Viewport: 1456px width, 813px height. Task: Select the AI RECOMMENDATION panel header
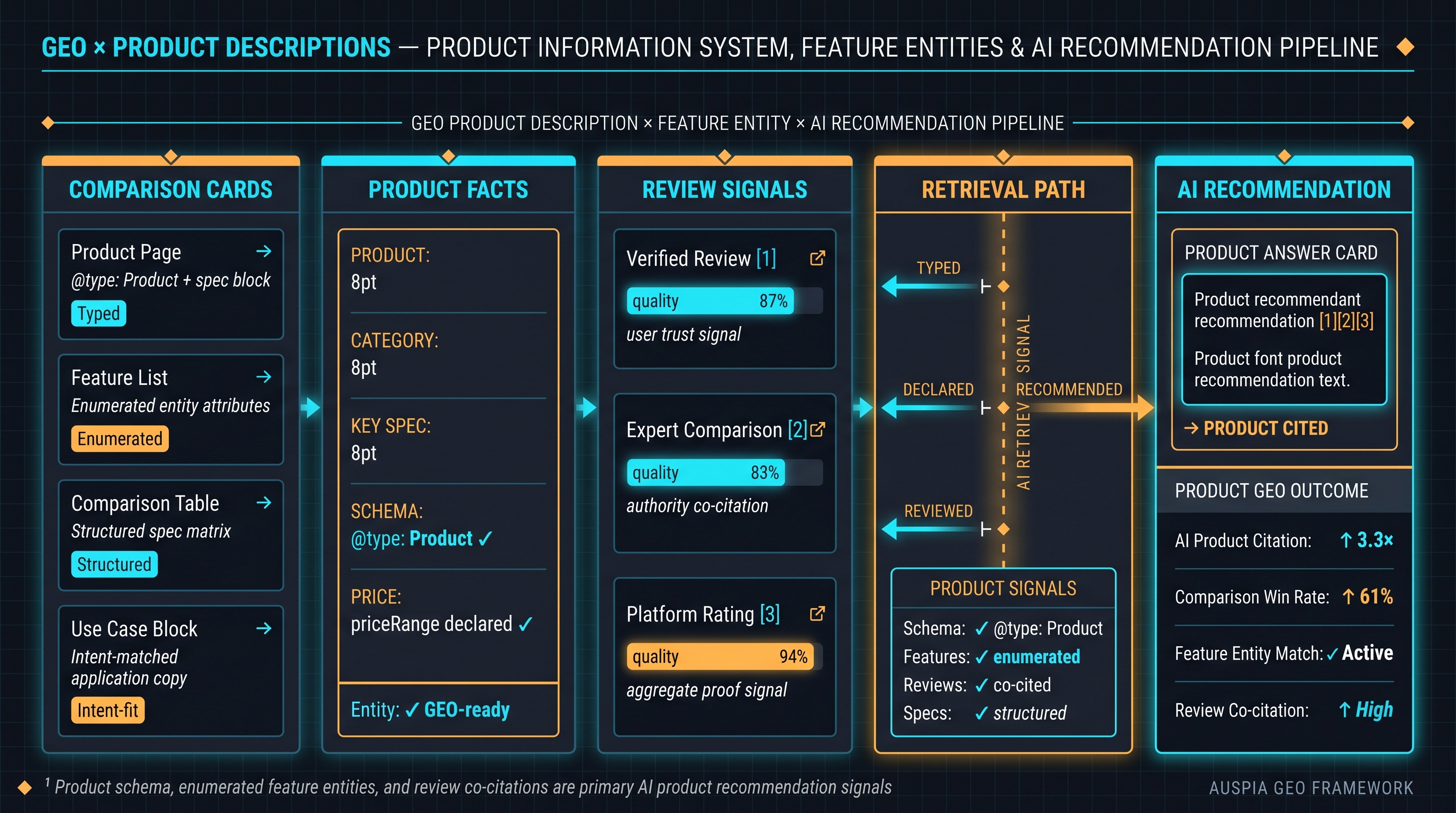coord(1284,189)
